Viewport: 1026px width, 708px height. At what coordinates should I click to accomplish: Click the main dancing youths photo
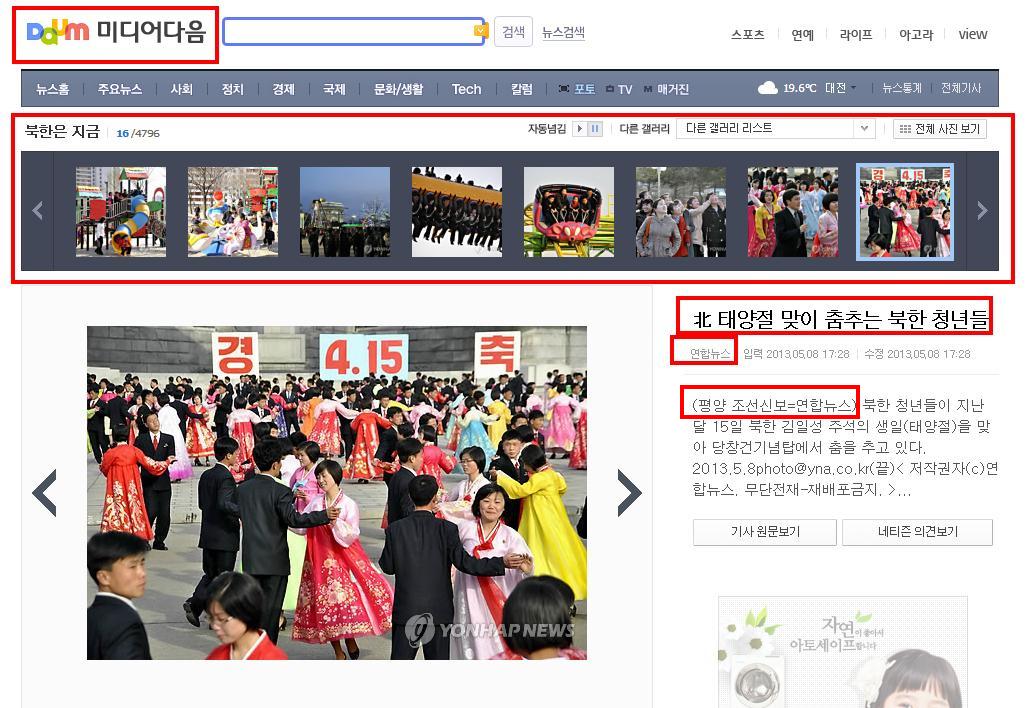(337, 493)
